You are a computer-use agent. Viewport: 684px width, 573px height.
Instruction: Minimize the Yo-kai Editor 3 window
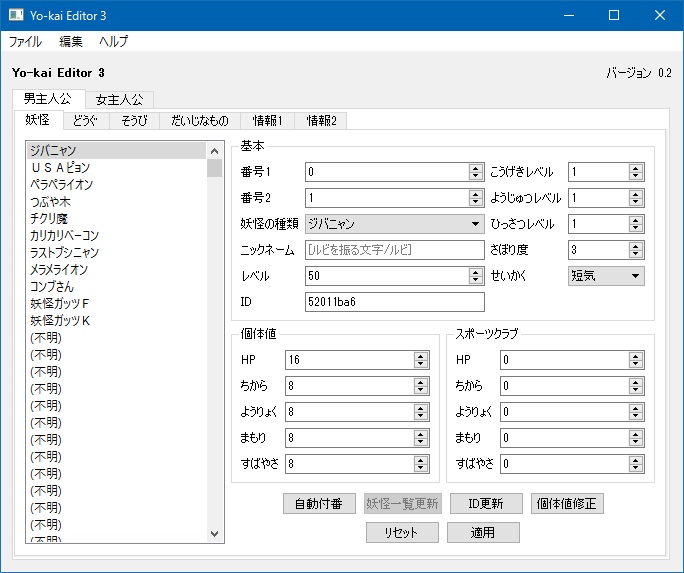point(568,15)
